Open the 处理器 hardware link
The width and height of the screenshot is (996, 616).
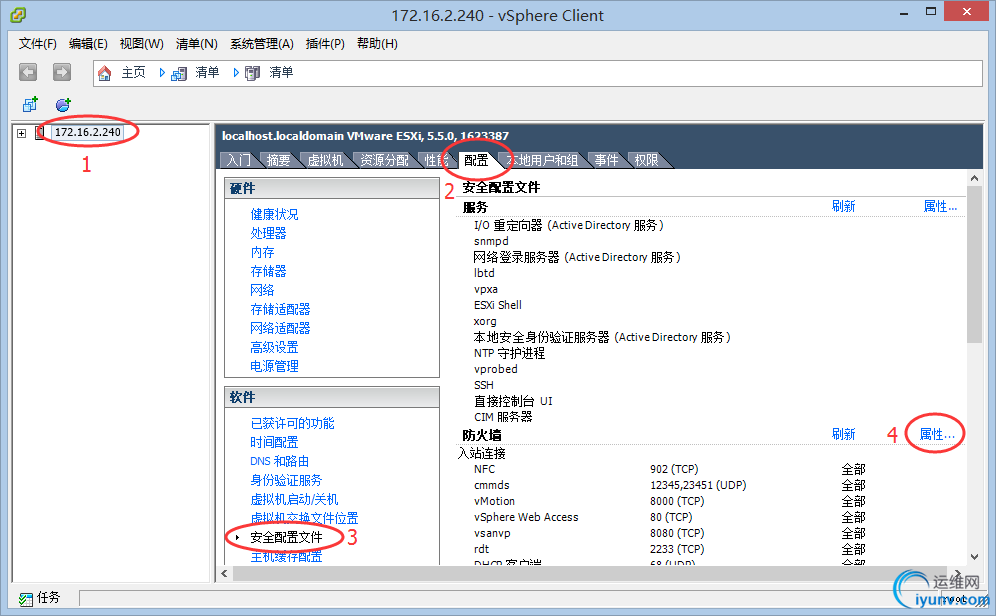(x=268, y=233)
